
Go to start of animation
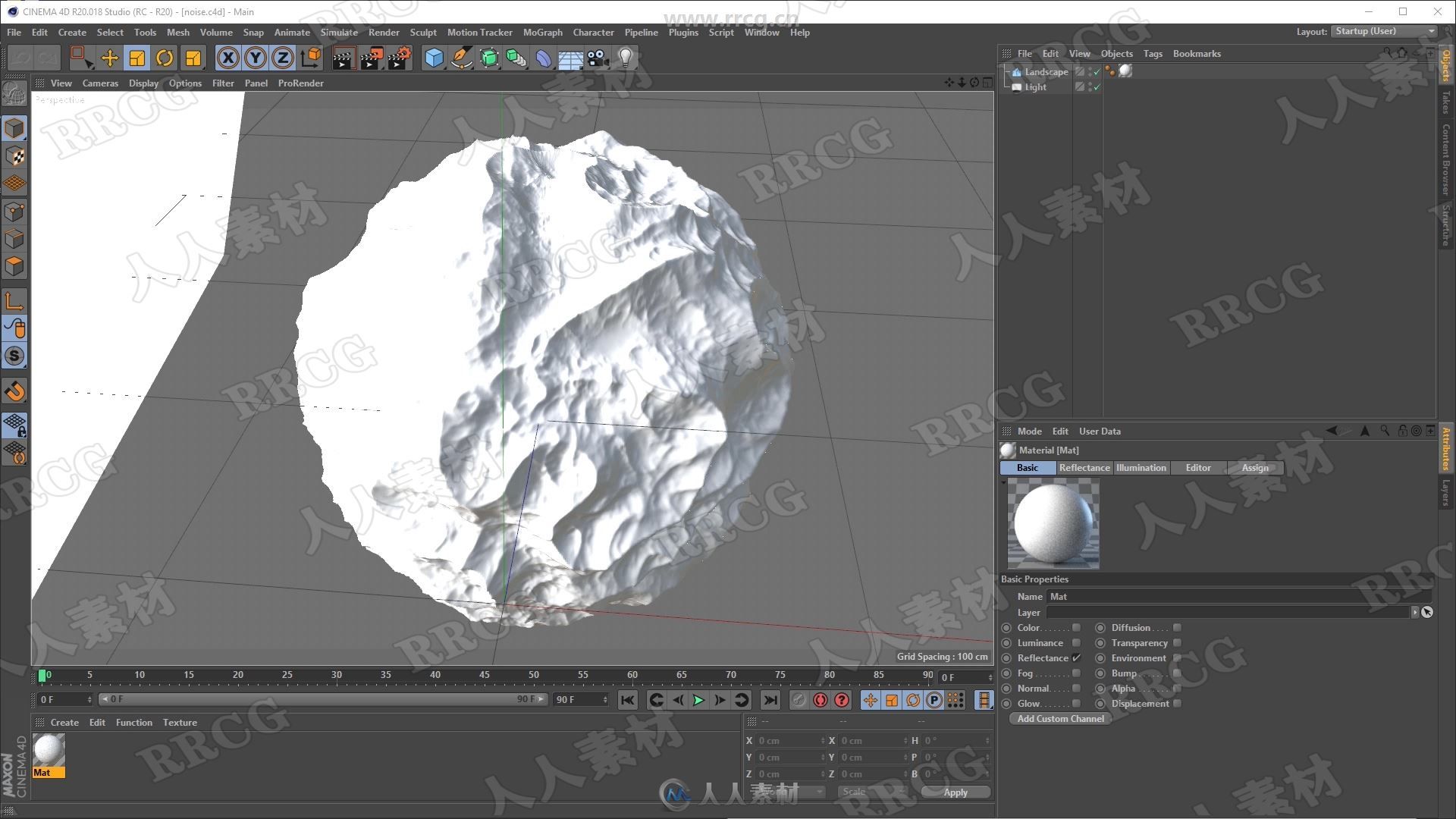click(627, 701)
